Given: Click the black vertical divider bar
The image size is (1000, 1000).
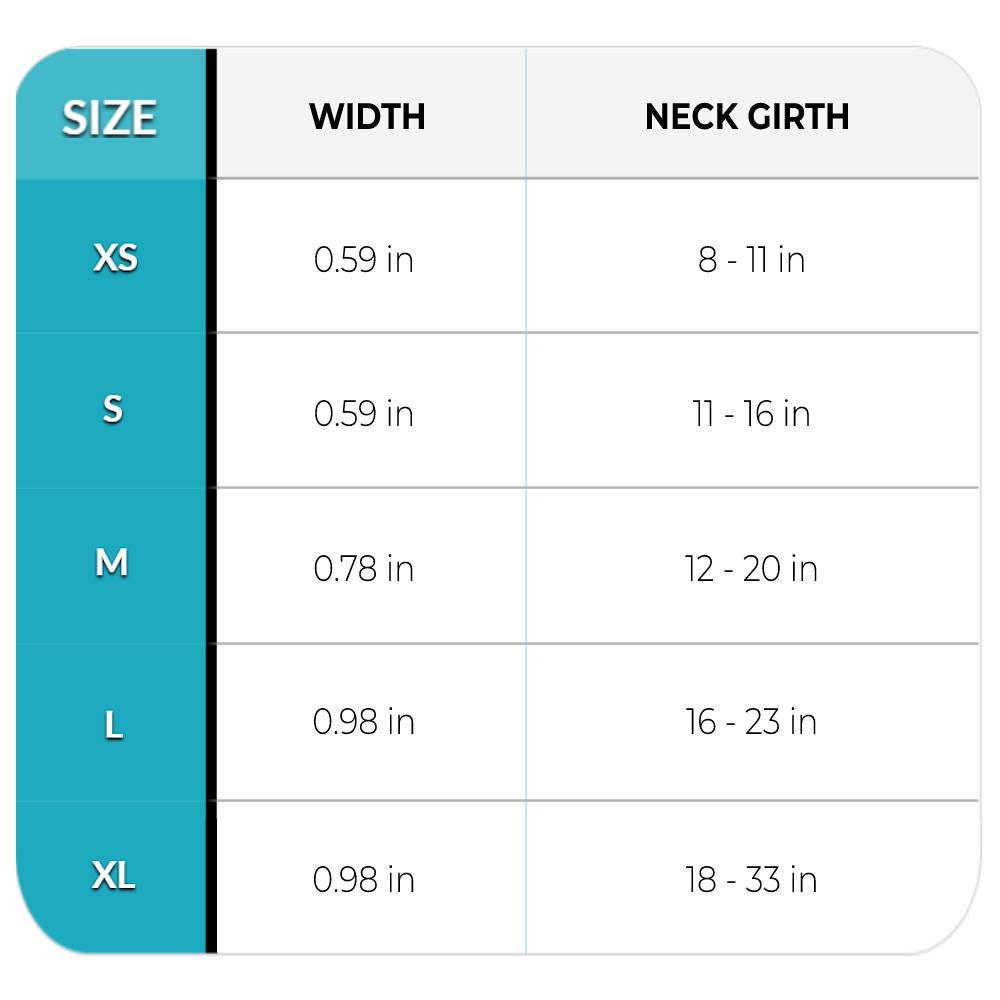Looking at the screenshot, I should tap(211, 500).
